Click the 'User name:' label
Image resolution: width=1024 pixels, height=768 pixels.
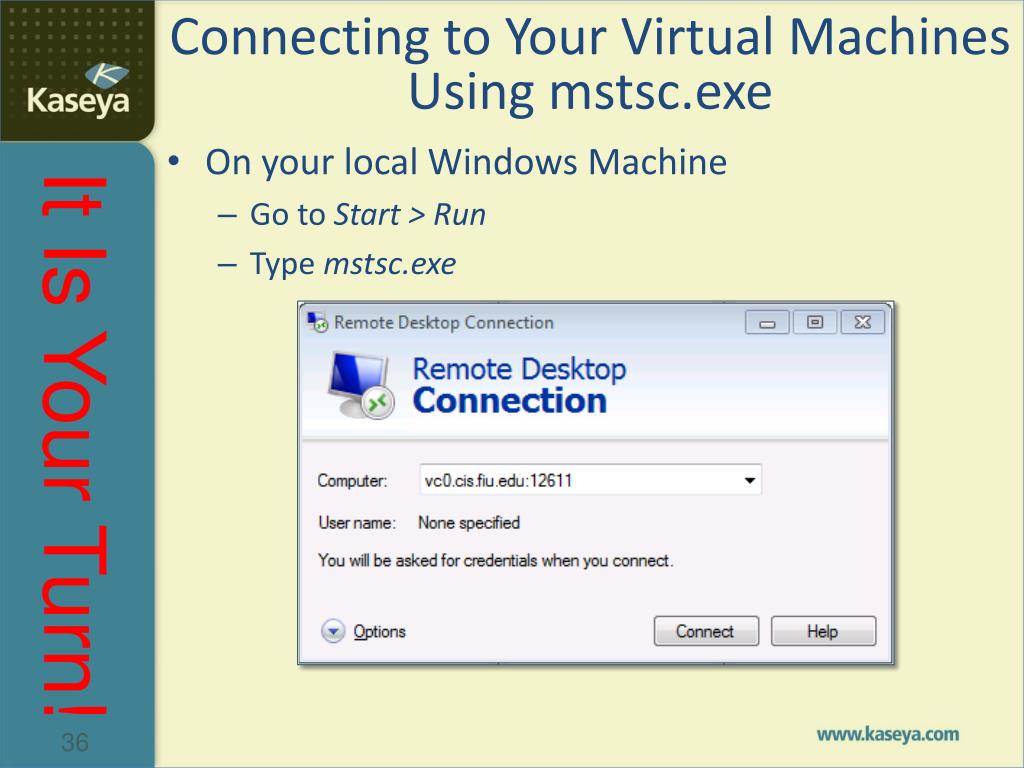tap(357, 522)
